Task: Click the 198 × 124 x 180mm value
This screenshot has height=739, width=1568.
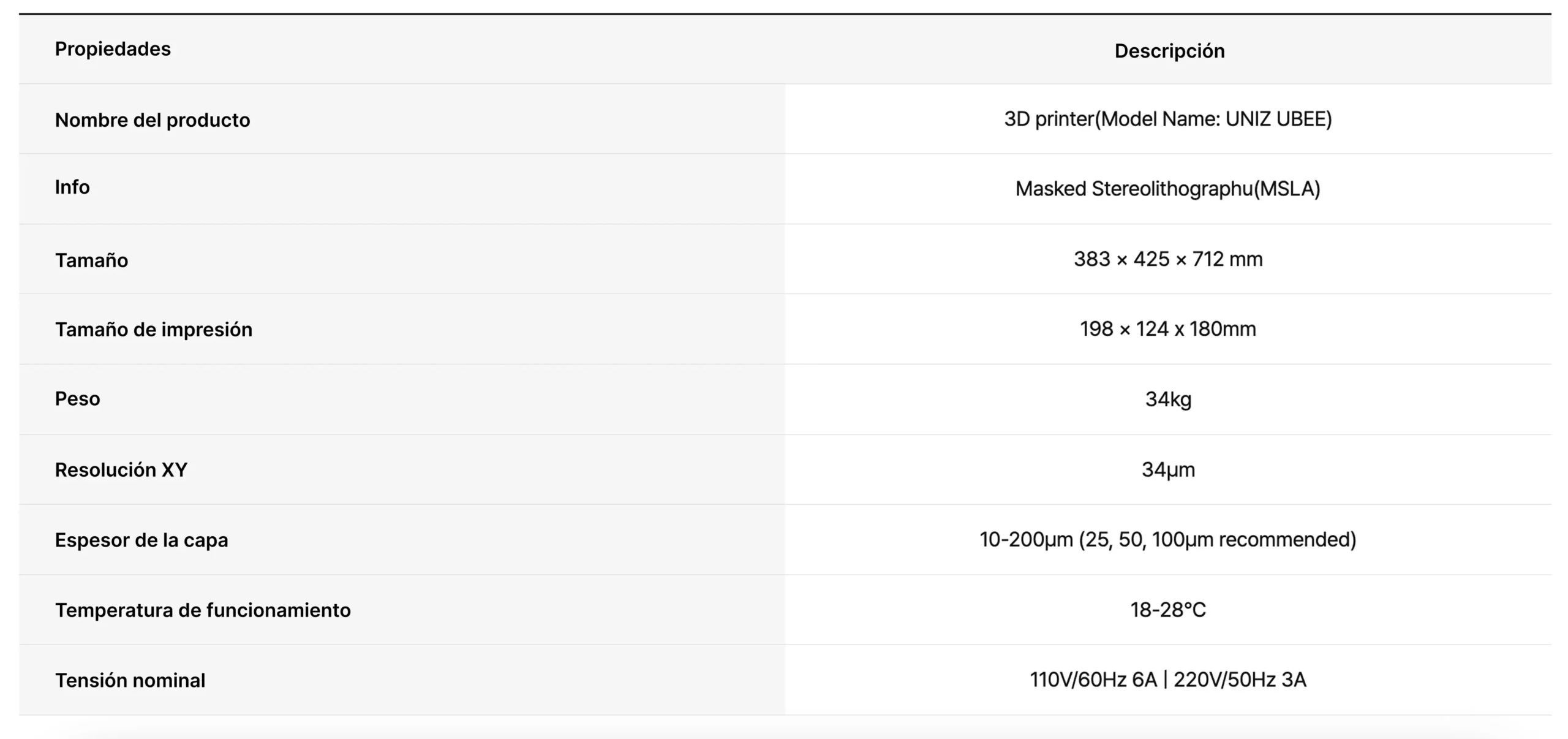Action: (1167, 329)
